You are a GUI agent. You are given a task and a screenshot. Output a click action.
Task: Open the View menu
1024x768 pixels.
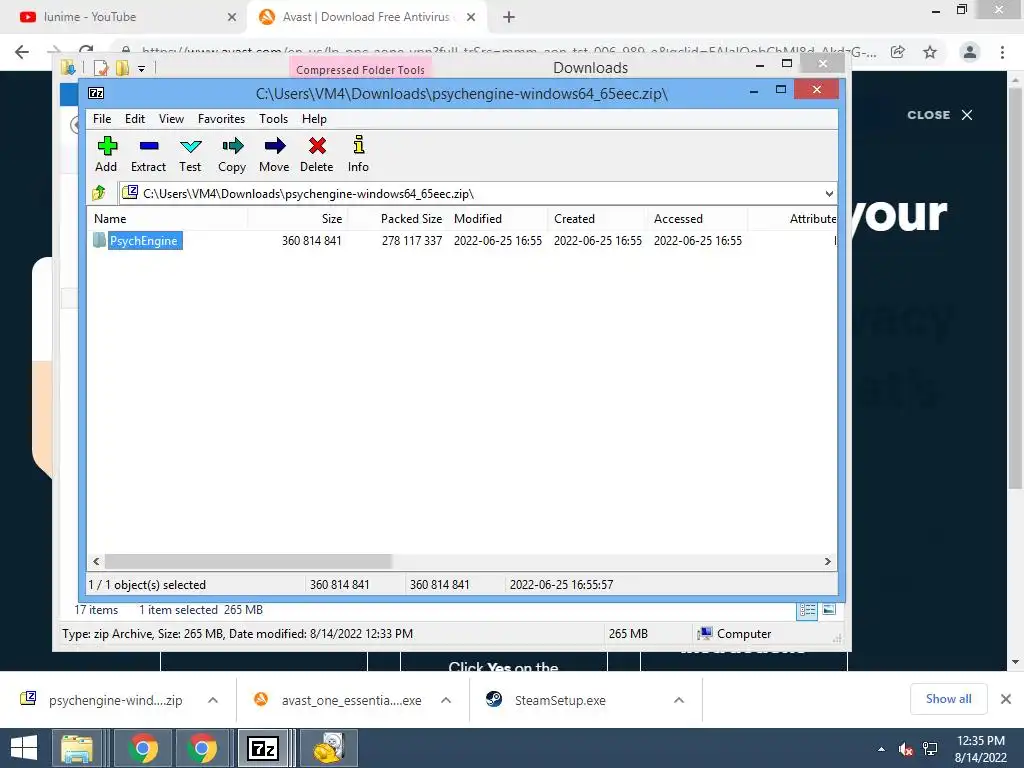pyautogui.click(x=171, y=119)
